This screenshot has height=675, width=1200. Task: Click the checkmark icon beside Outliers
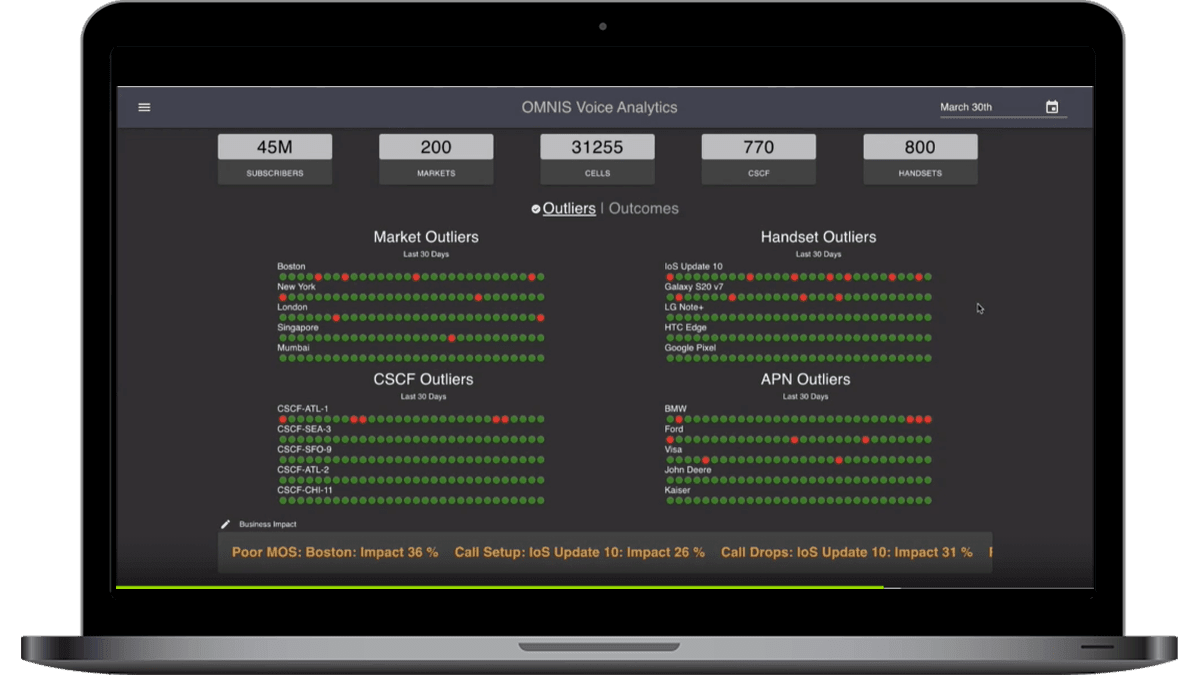tap(536, 209)
